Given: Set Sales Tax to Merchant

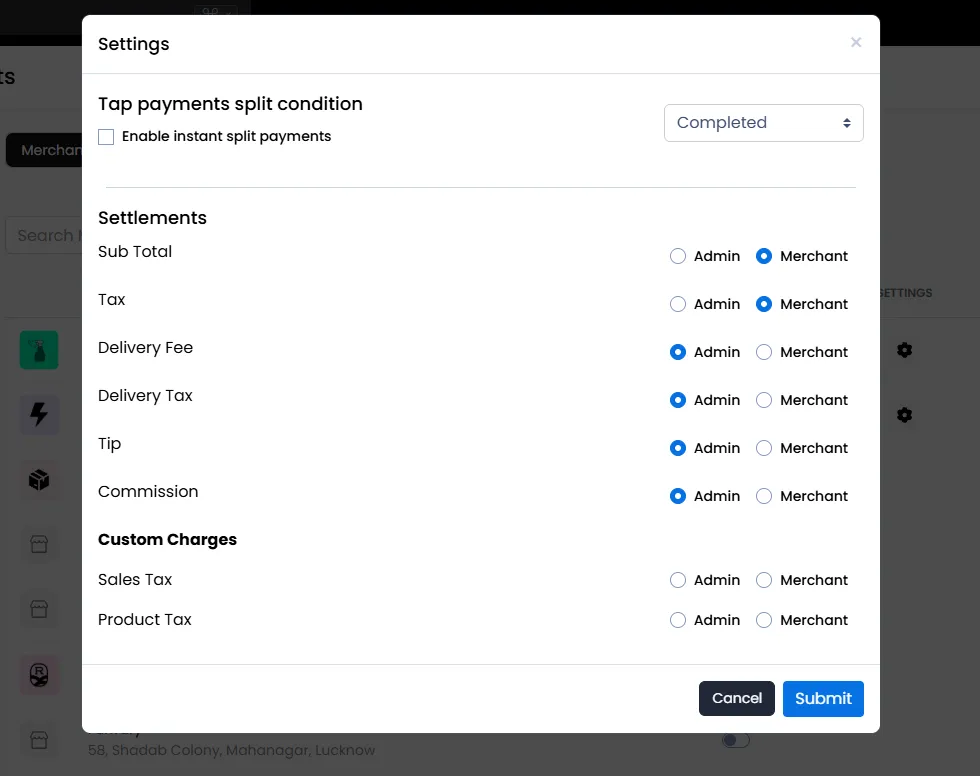Looking at the screenshot, I should [x=764, y=580].
